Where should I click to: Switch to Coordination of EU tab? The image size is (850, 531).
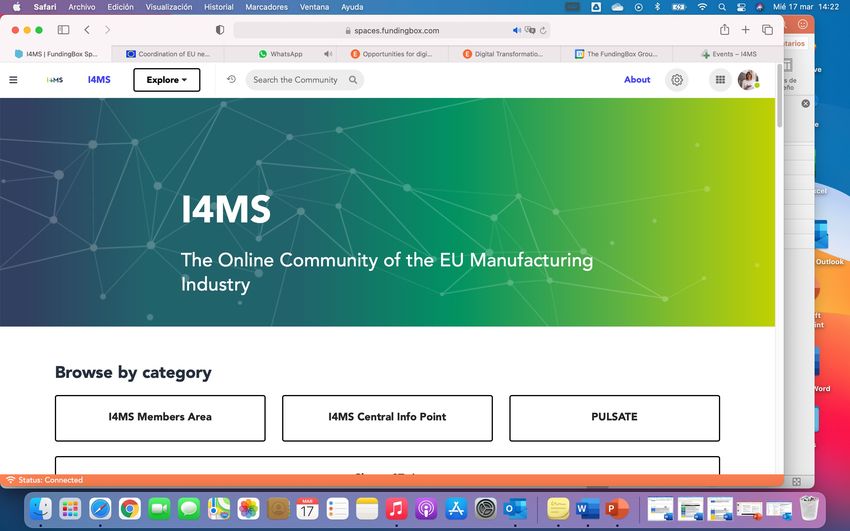tap(168, 54)
